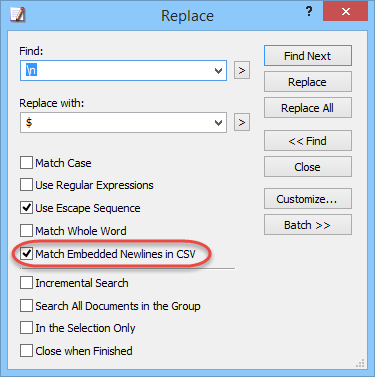
Task: Check the Match Whole Word option
Action: [x=26, y=231]
